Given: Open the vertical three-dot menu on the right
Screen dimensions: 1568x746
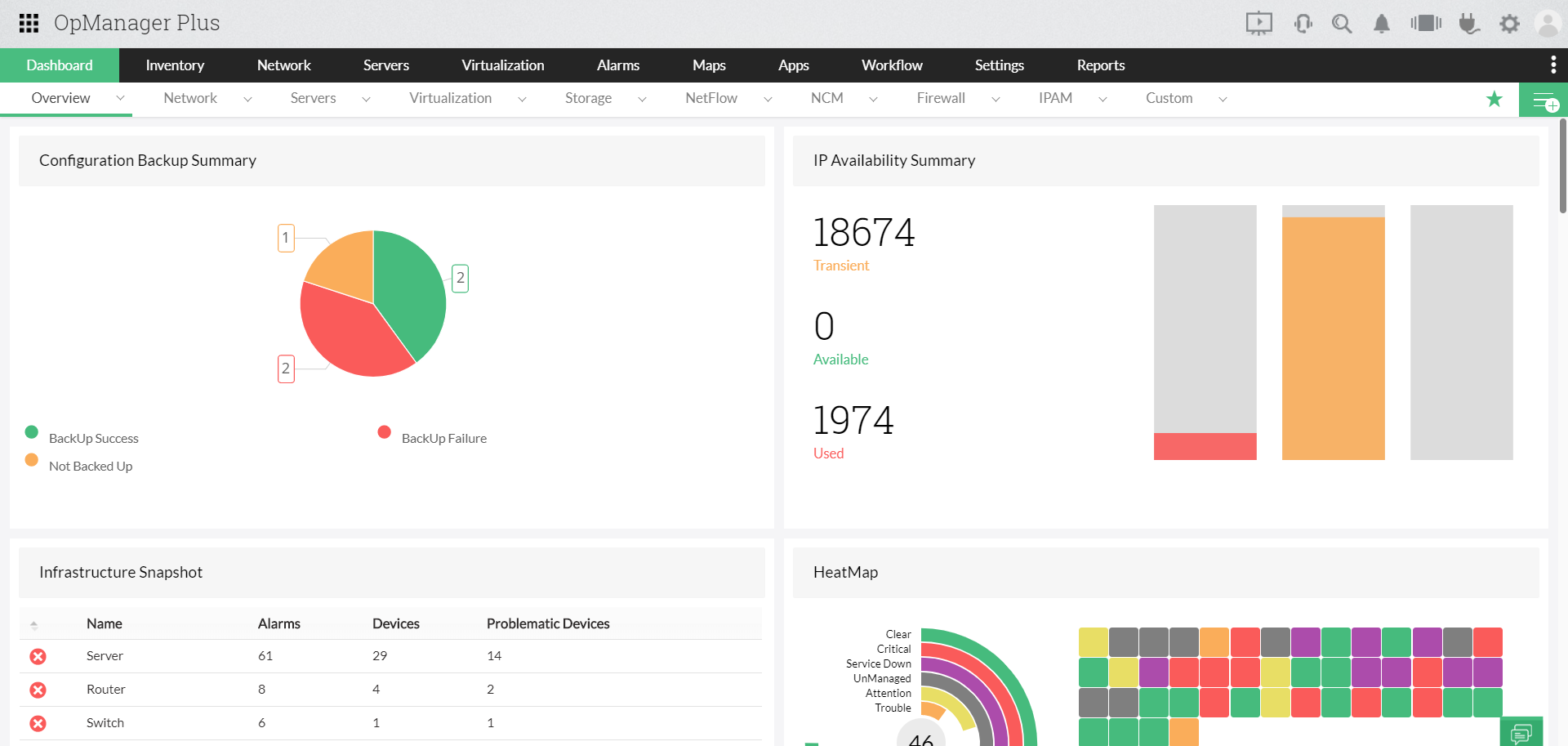Looking at the screenshot, I should tap(1554, 65).
